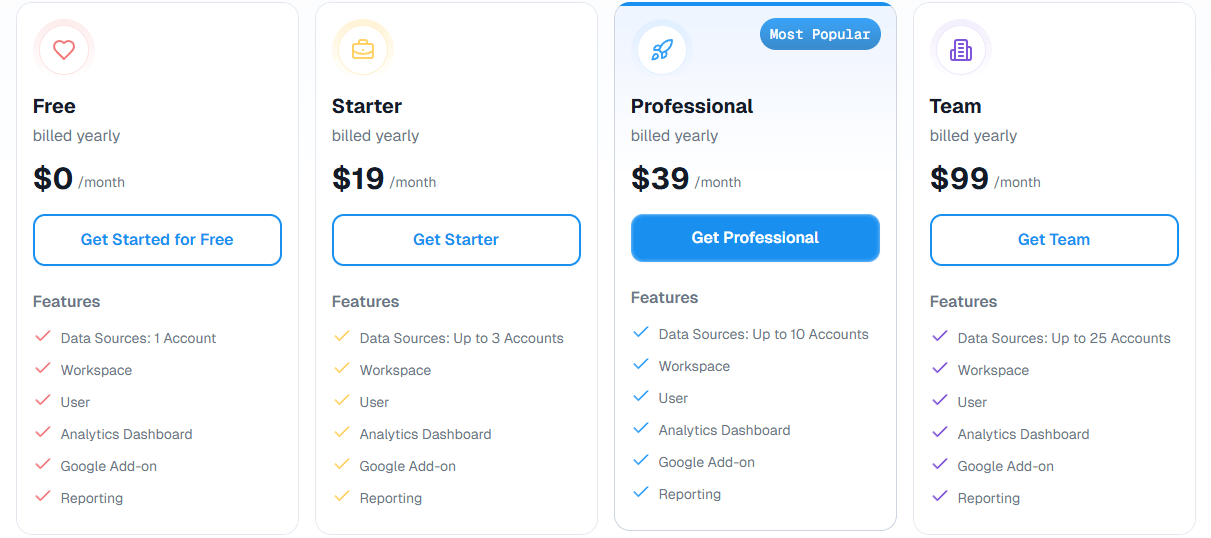The width and height of the screenshot is (1211, 538).
Task: Click the rocket icon on Professional plan
Action: click(662, 49)
